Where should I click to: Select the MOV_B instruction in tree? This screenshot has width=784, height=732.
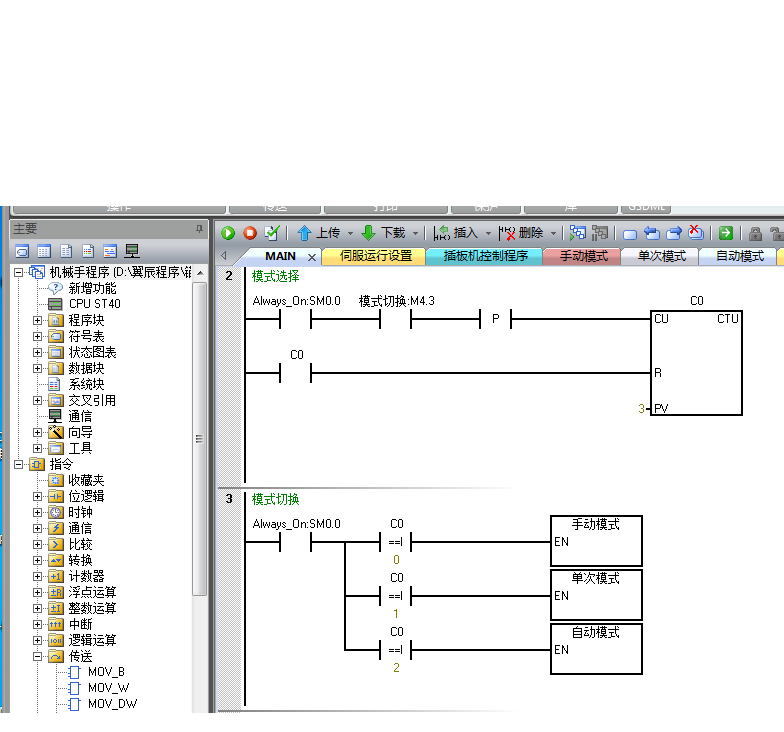point(106,672)
